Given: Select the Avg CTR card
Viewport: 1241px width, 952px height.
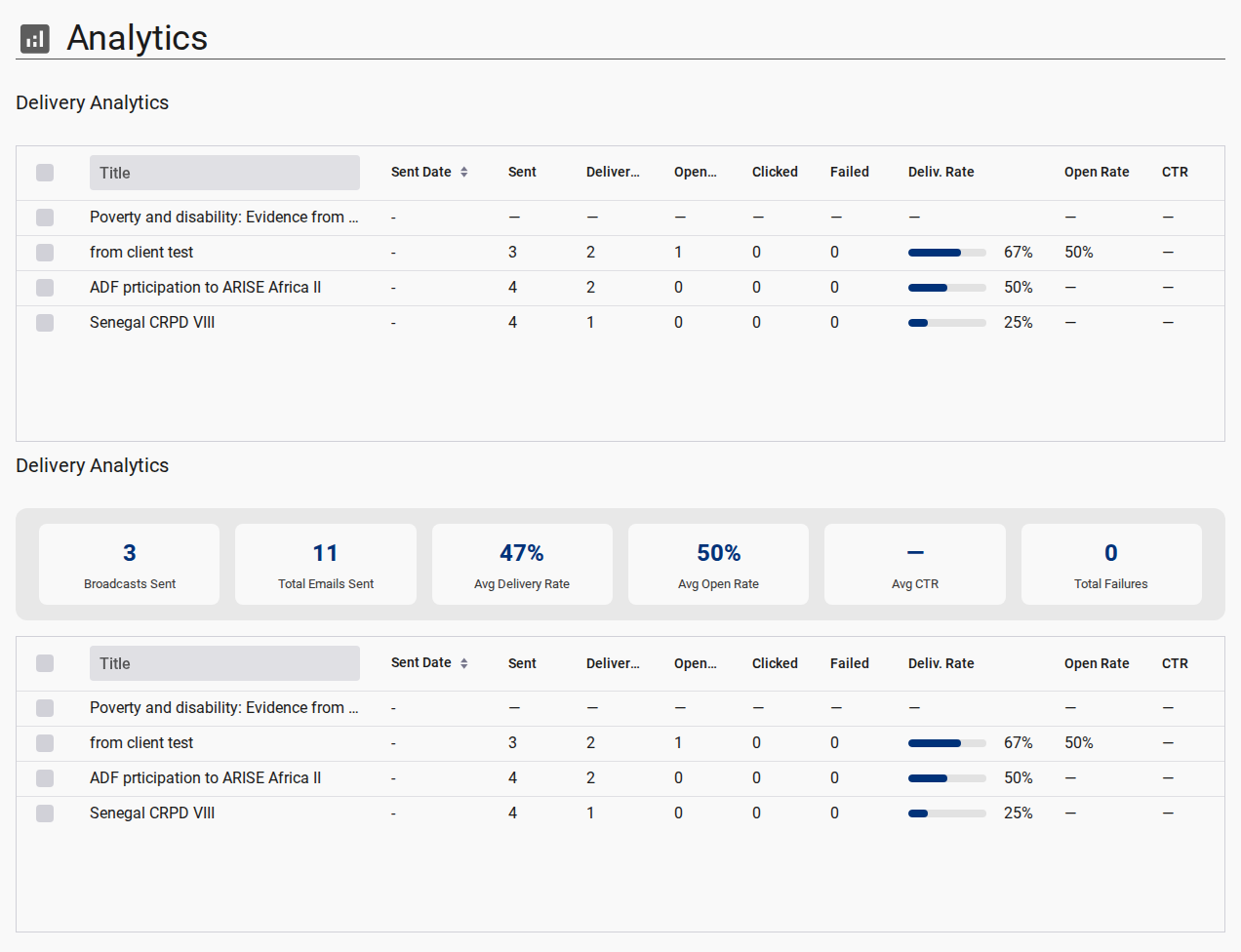Looking at the screenshot, I should point(915,565).
